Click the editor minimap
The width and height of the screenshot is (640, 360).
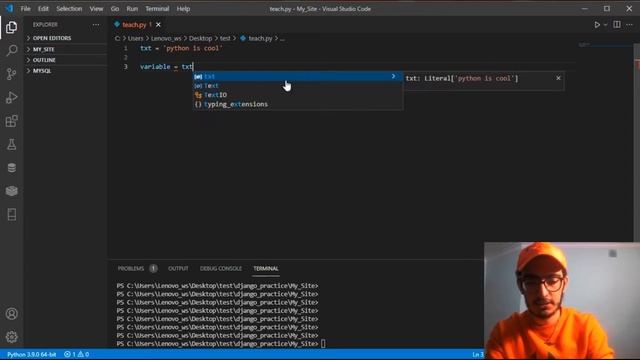coord(605,45)
